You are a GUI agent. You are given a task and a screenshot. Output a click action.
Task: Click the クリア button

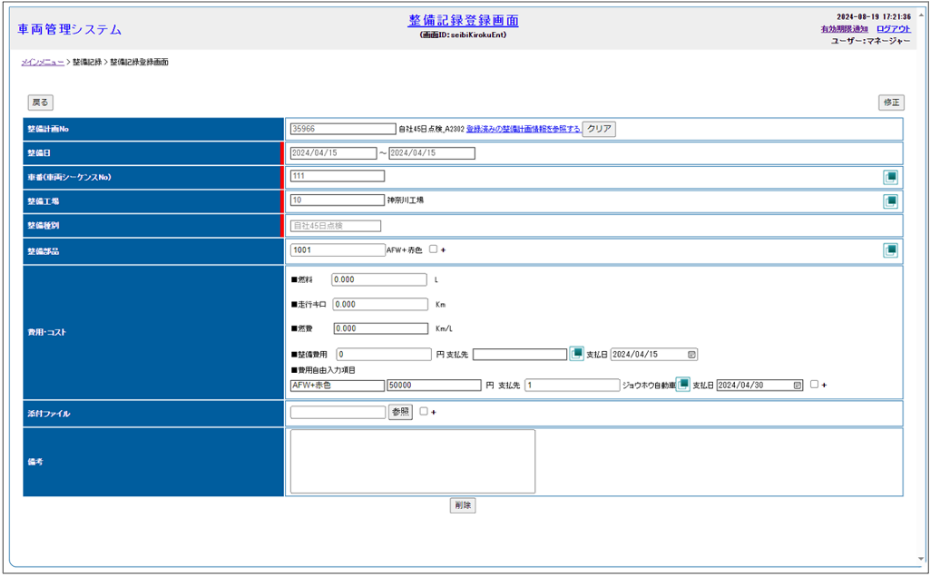click(599, 129)
